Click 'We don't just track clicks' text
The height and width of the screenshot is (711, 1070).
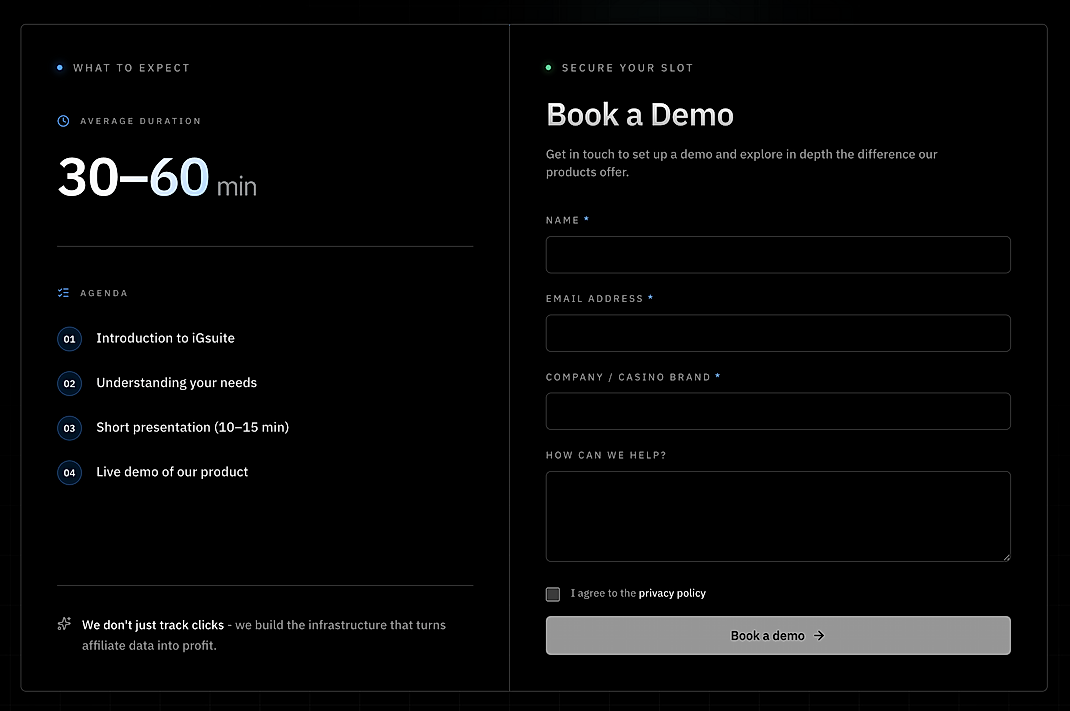153,625
